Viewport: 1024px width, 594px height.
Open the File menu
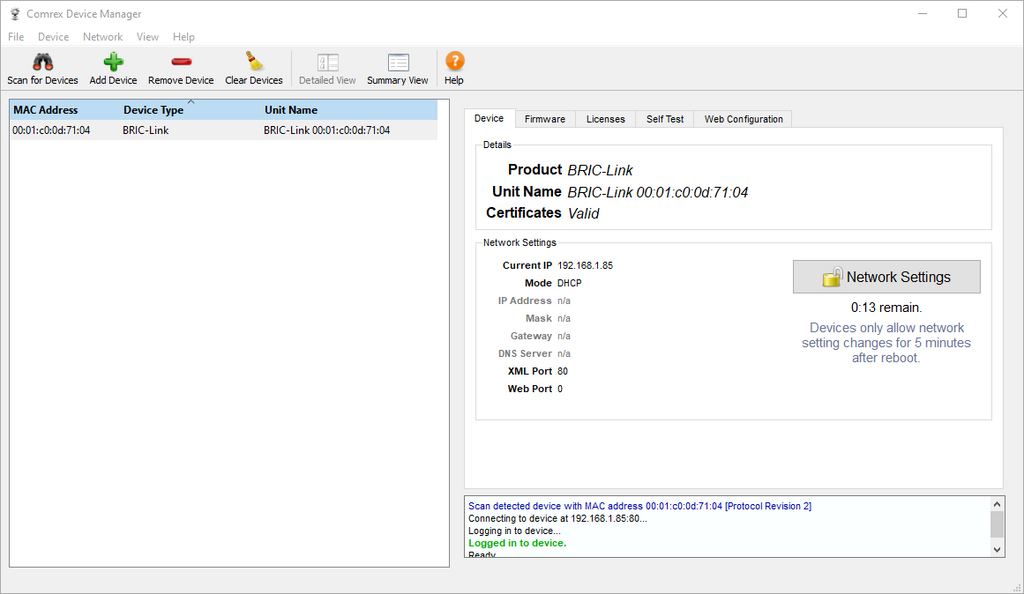point(16,37)
